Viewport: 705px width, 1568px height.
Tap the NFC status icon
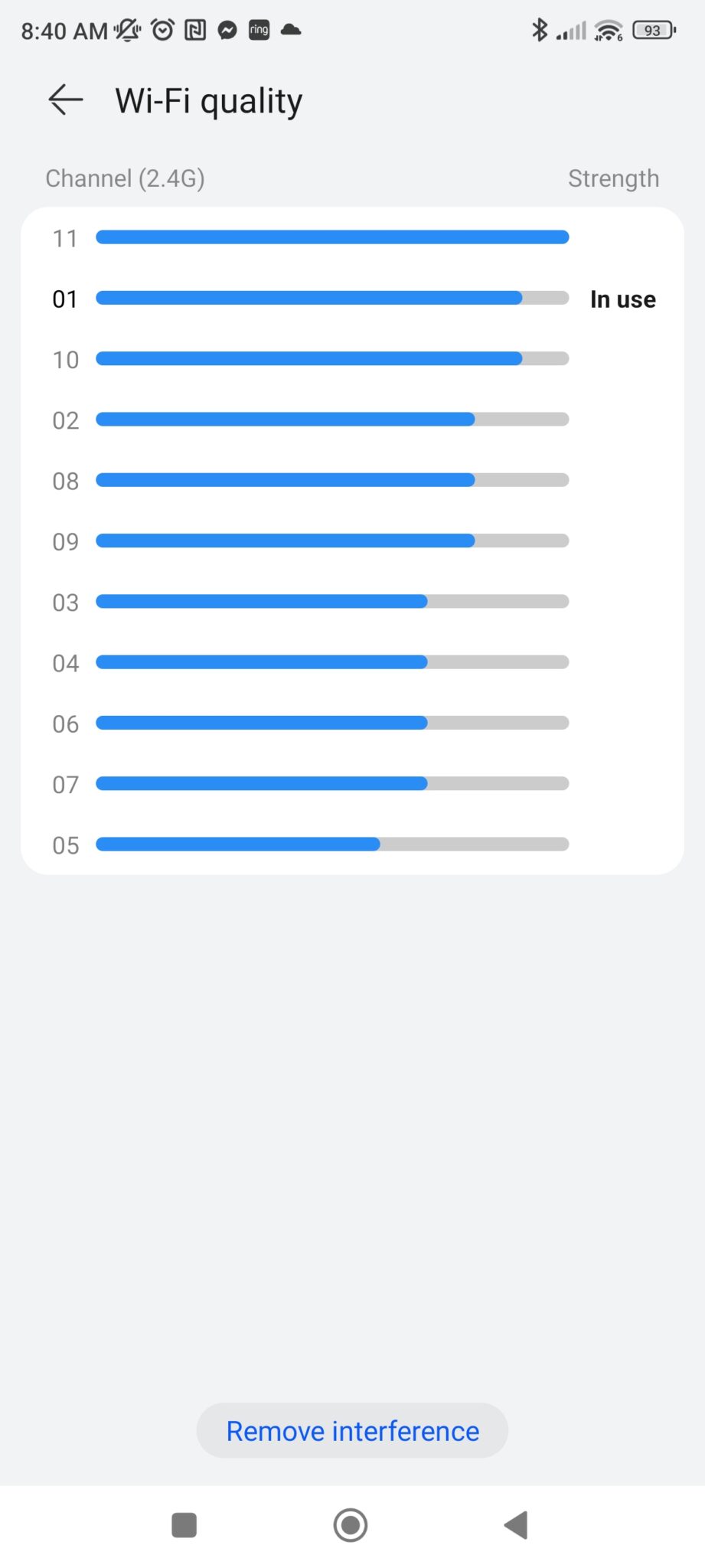point(195,30)
